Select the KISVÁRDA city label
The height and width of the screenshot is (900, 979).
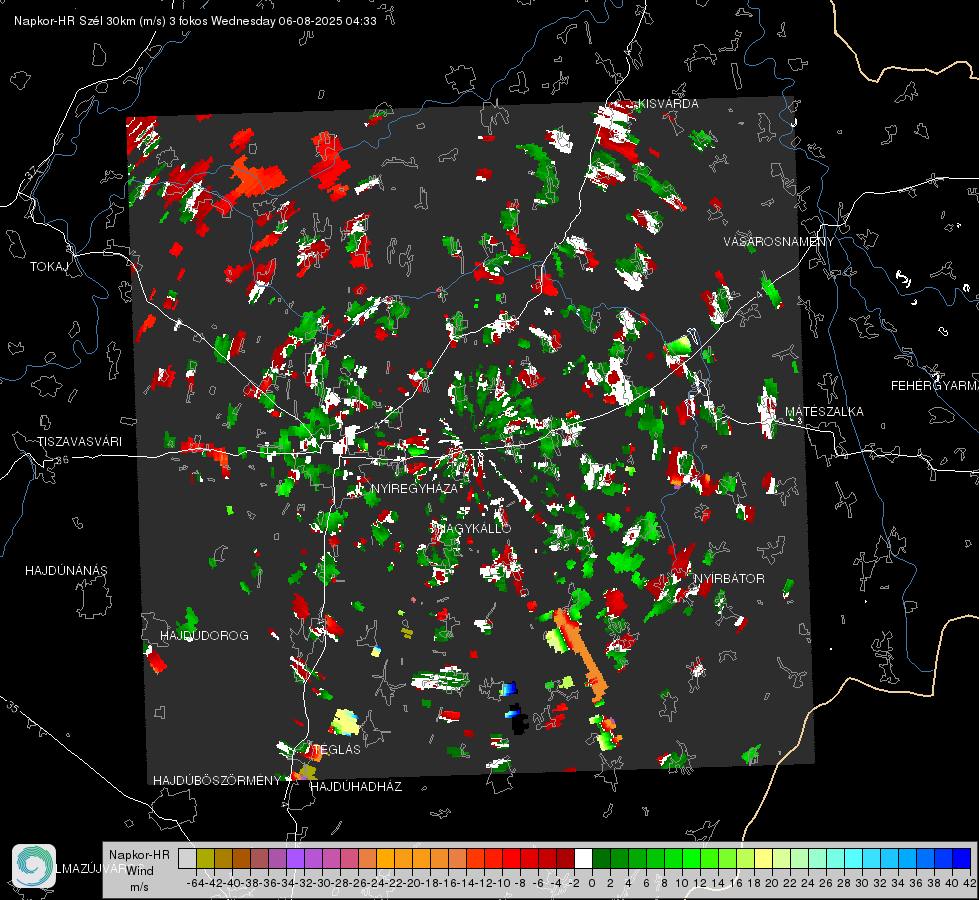[668, 104]
